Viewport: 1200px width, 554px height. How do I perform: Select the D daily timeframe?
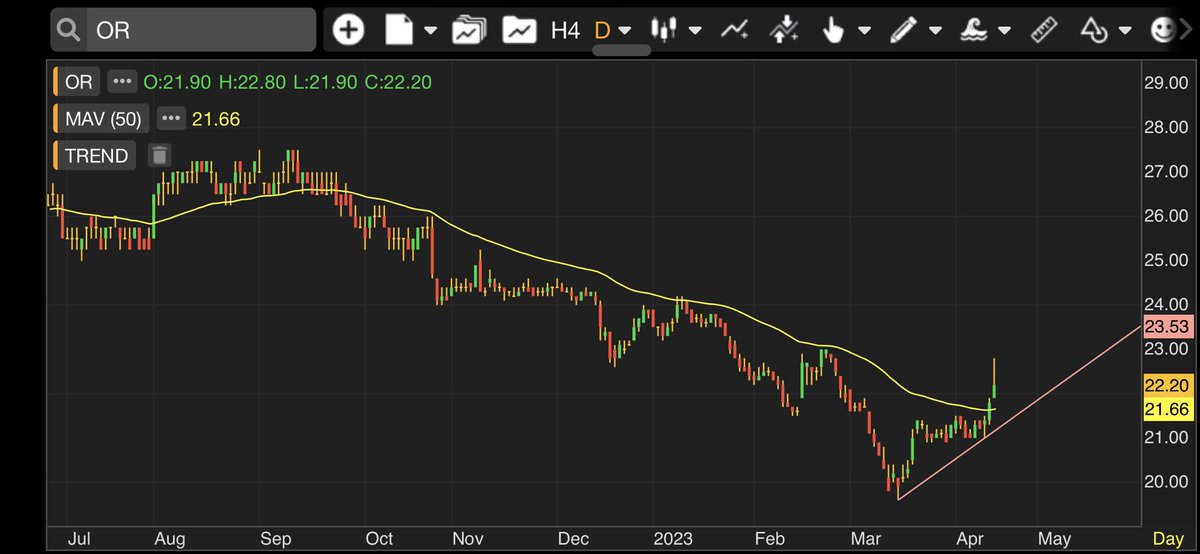click(602, 30)
